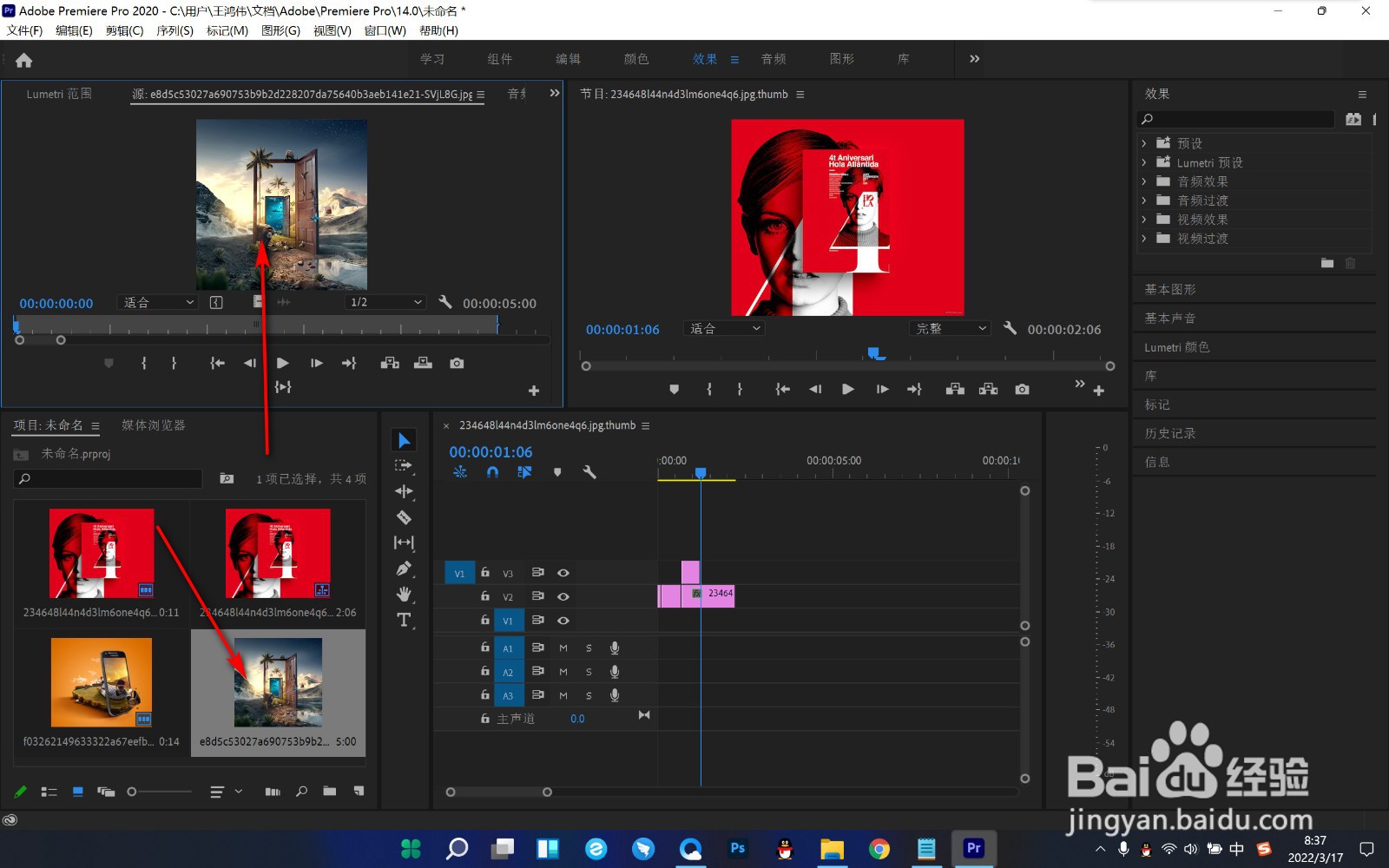Viewport: 1389px width, 868px height.
Task: Toggle V3 track output eye
Action: (563, 573)
